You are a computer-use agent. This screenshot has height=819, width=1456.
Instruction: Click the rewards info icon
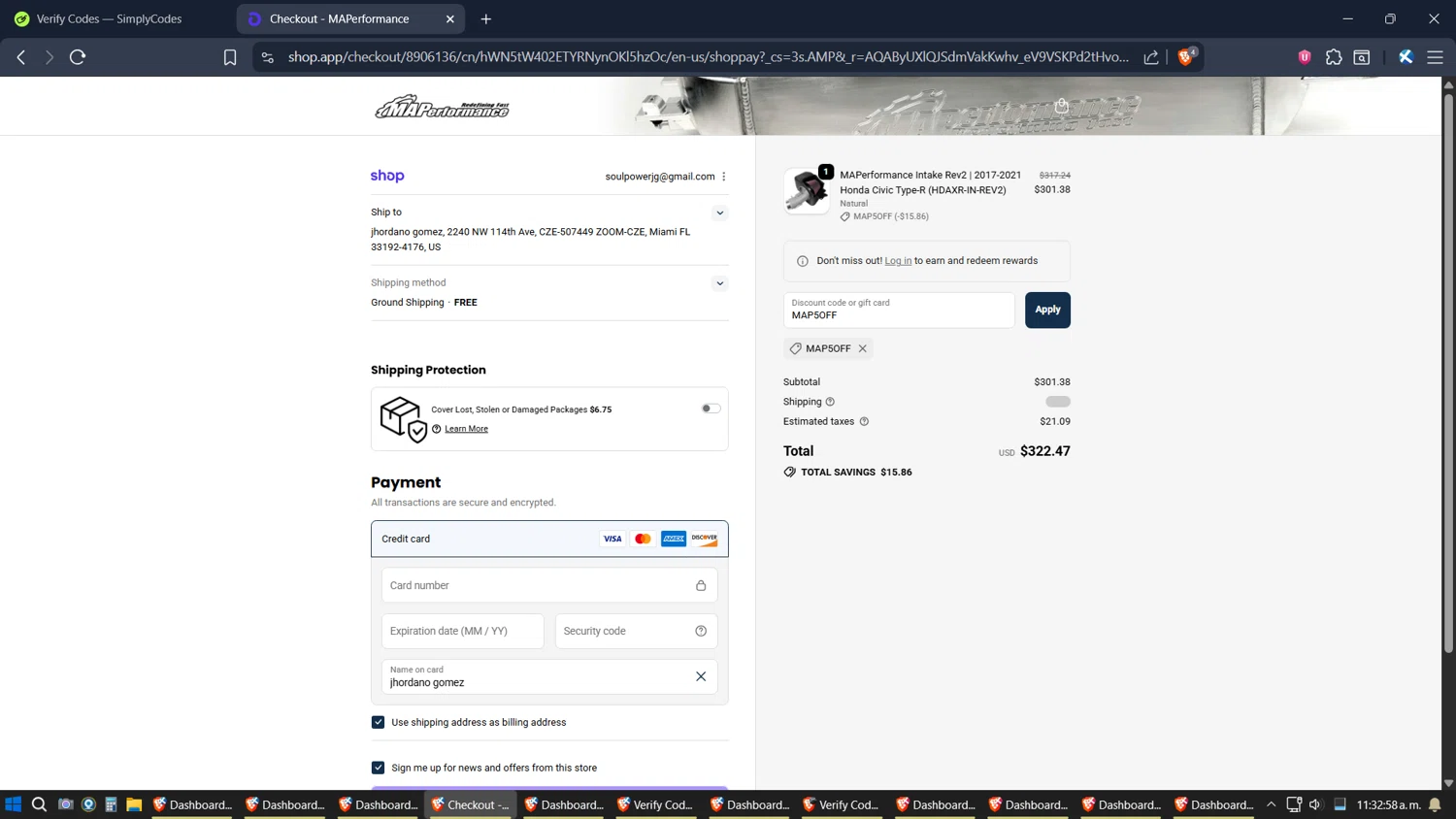pos(803,261)
